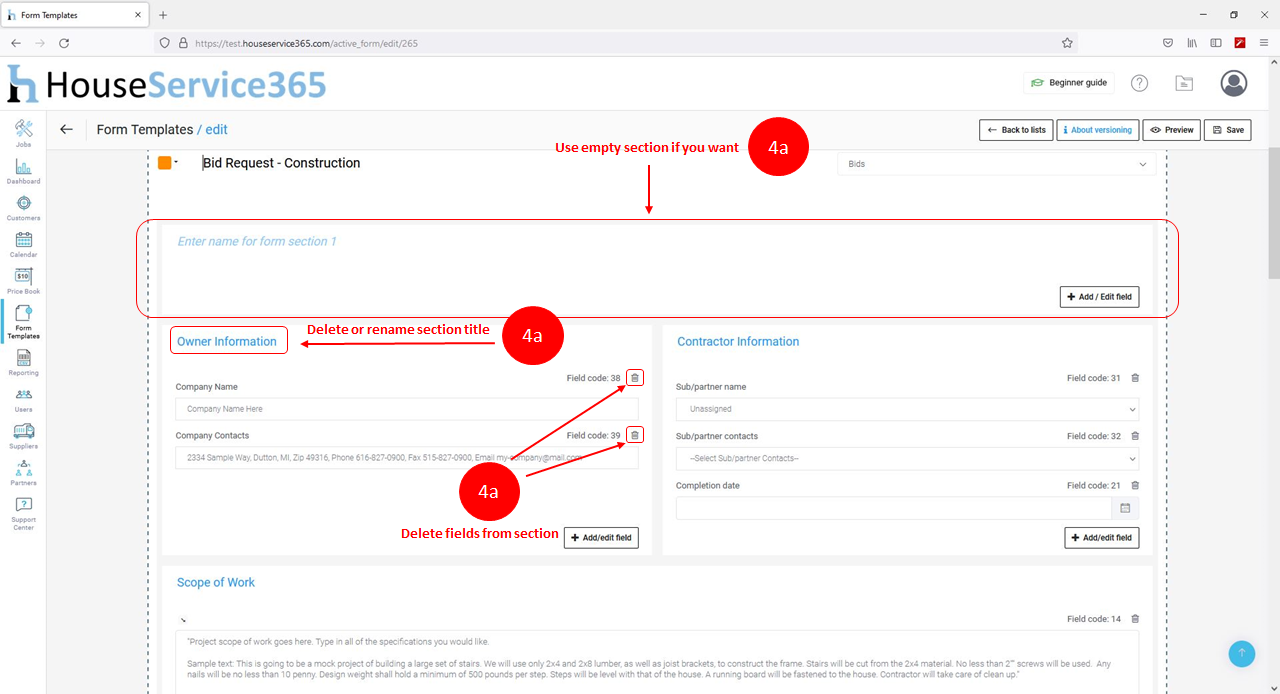1280x694 pixels.
Task: Open the Beginner guide
Action: click(1069, 83)
